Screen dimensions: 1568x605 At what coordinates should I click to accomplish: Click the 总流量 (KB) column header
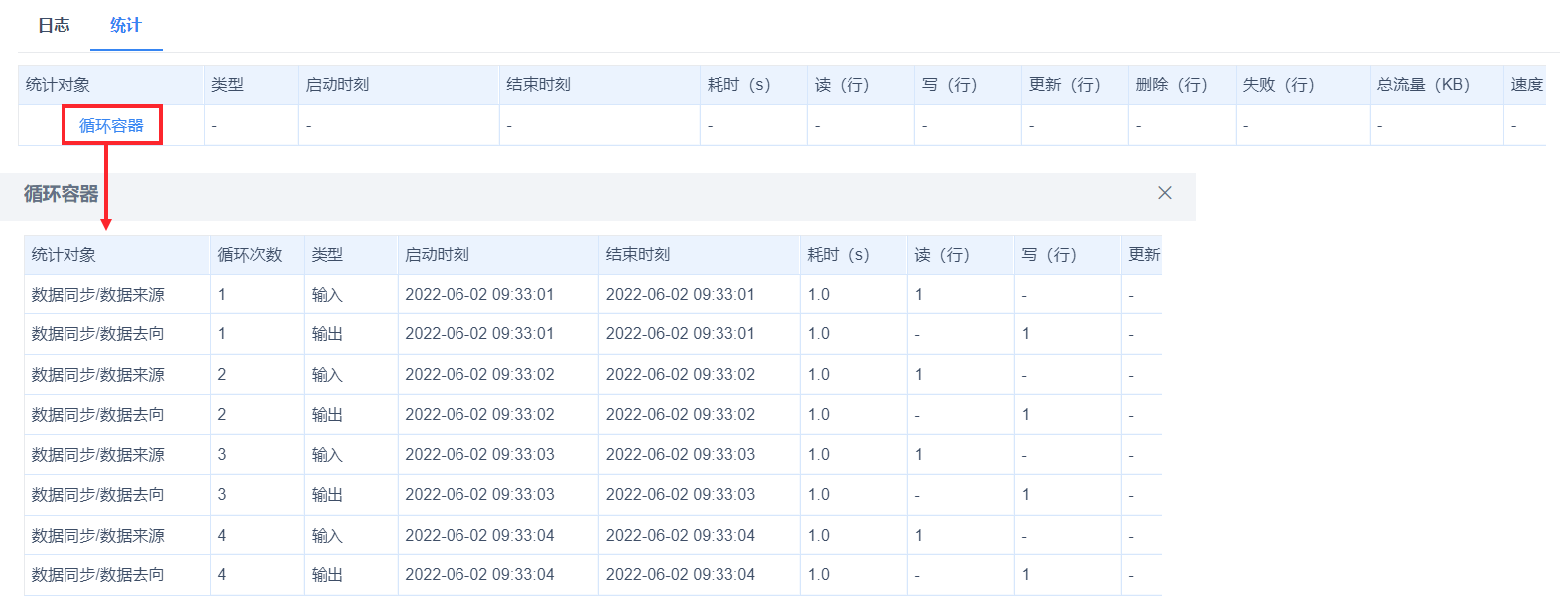pyautogui.click(x=1423, y=85)
